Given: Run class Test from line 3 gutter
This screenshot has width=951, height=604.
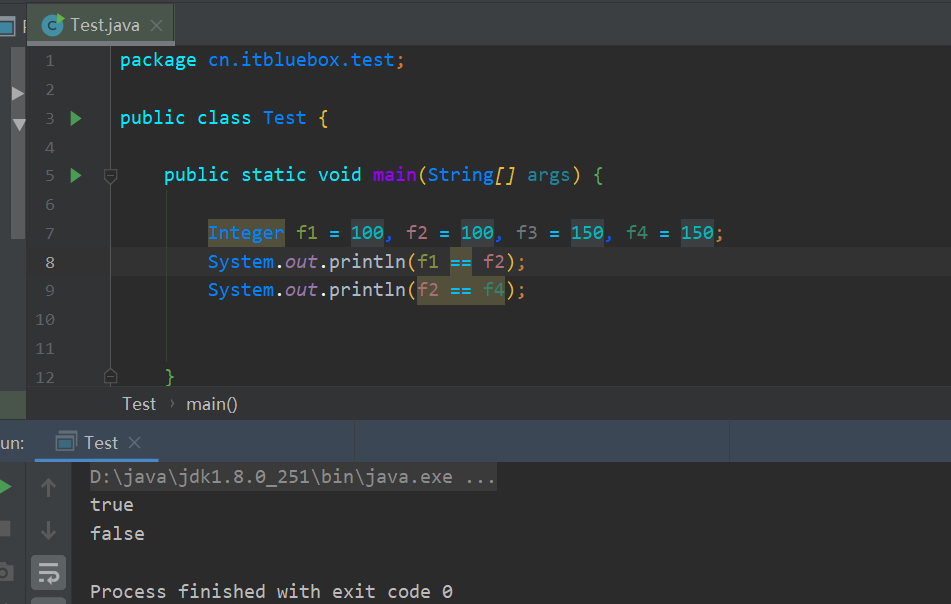Looking at the screenshot, I should [76, 118].
